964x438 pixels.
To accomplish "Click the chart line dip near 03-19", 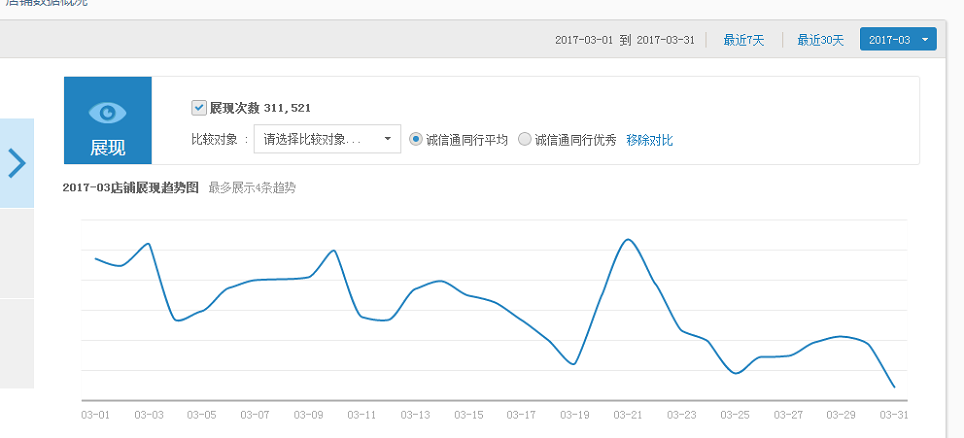I will 574,364.
